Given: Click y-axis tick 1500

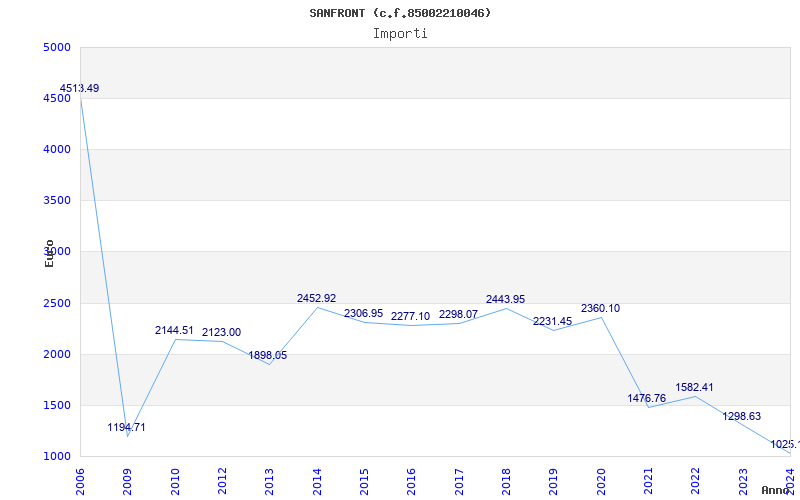Looking at the screenshot, I should tap(57, 406).
